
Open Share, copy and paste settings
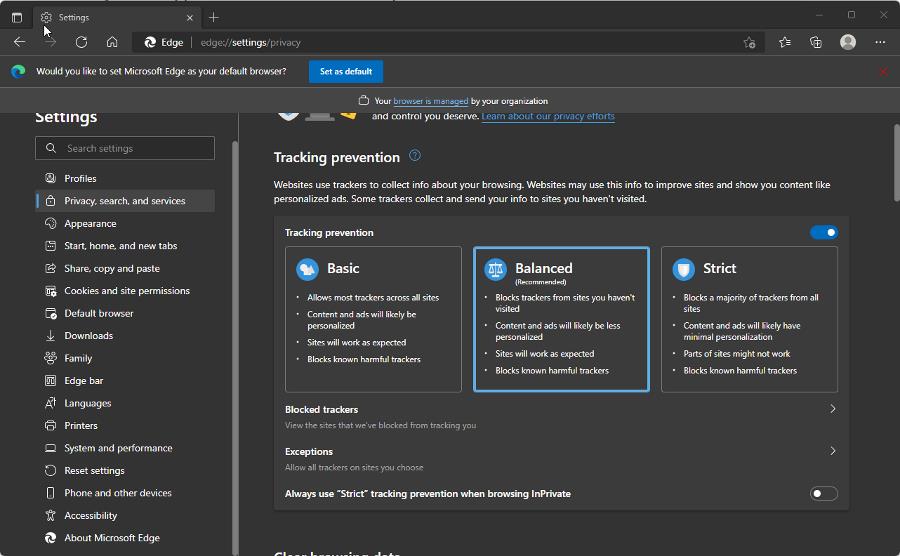coord(125,268)
